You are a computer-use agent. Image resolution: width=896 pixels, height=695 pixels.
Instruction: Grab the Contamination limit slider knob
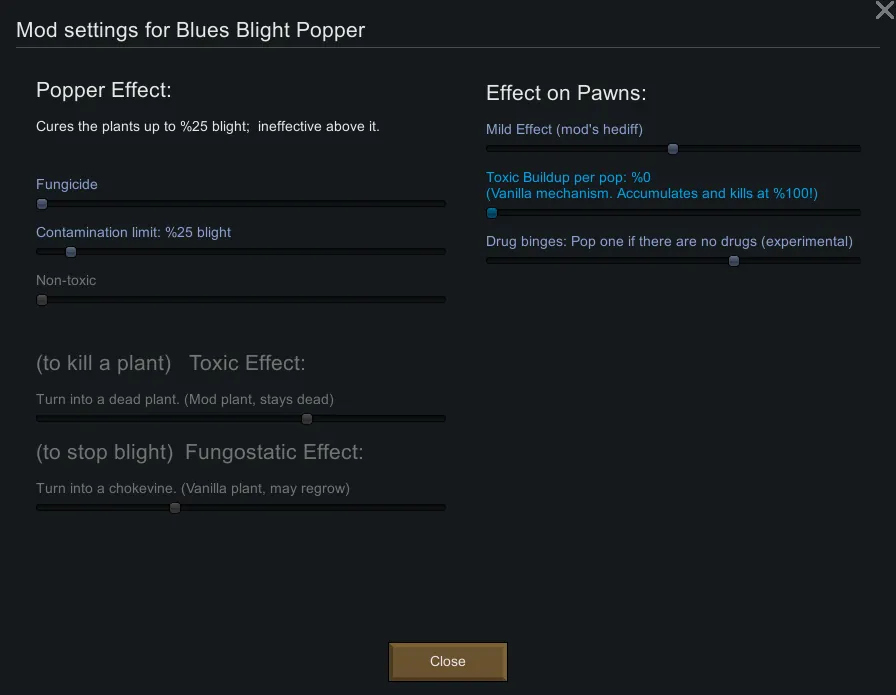(x=71, y=252)
